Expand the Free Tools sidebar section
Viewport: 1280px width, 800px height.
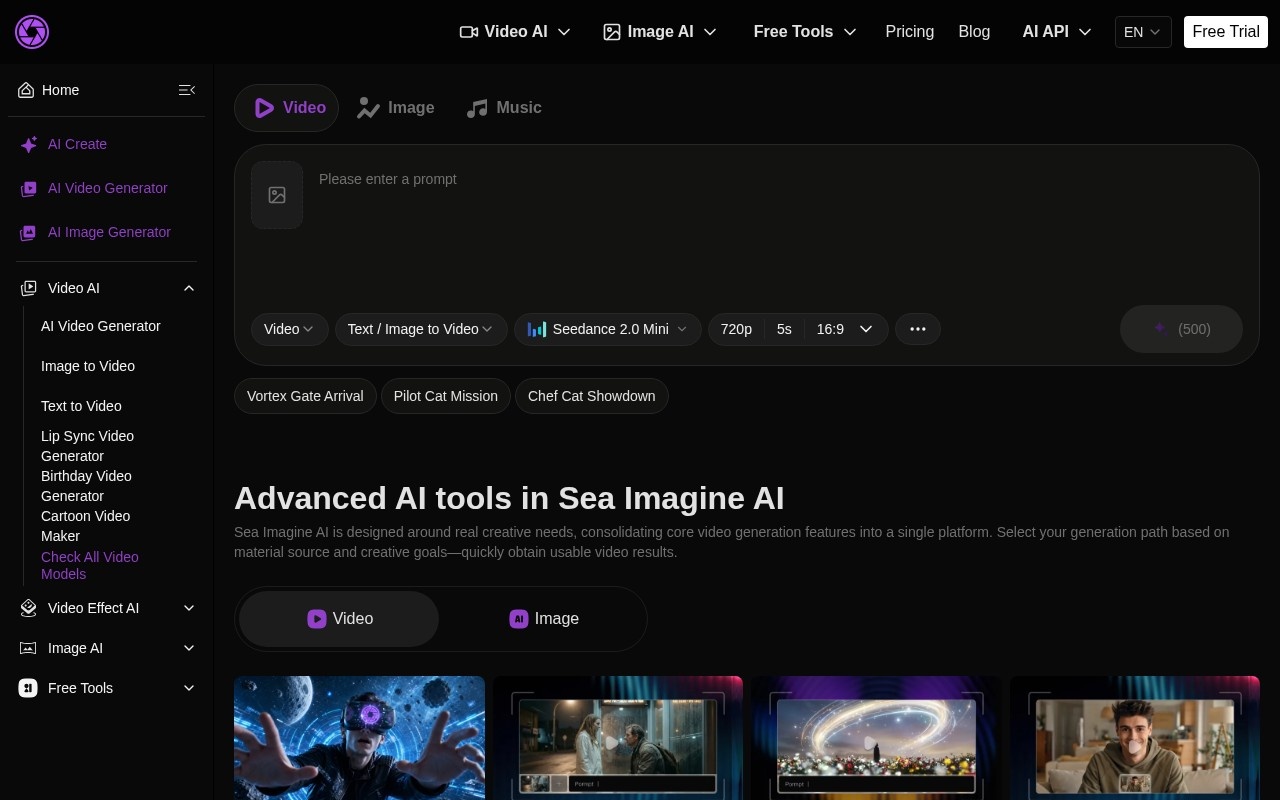coord(189,688)
